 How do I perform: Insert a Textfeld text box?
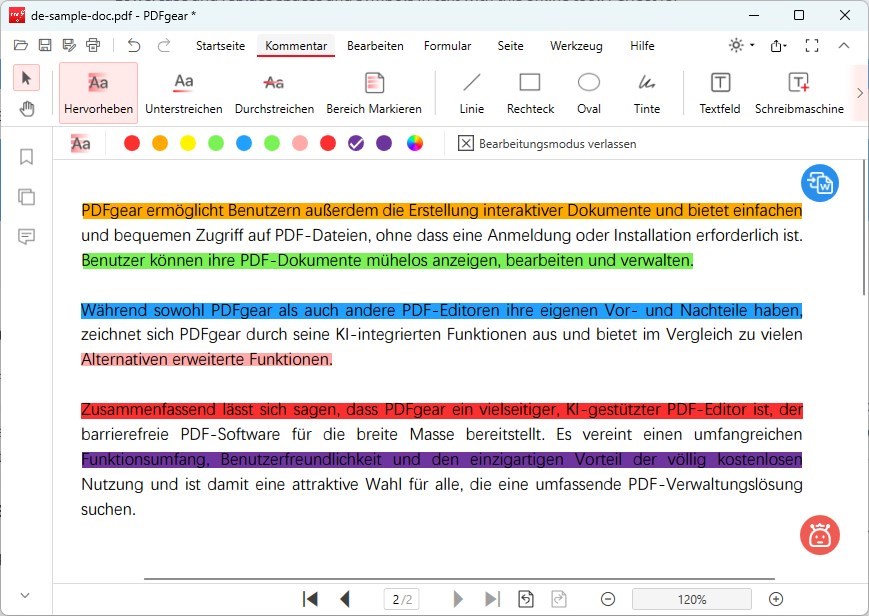[x=720, y=93]
